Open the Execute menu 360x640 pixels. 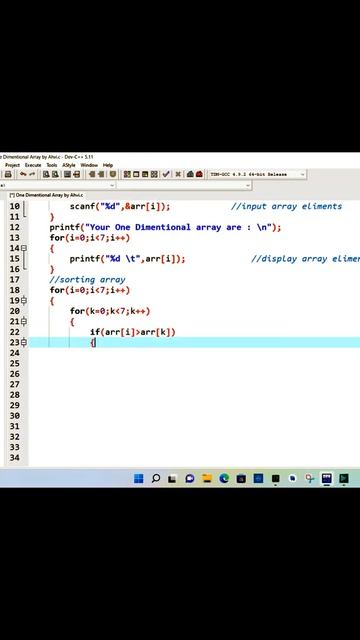(x=33, y=165)
